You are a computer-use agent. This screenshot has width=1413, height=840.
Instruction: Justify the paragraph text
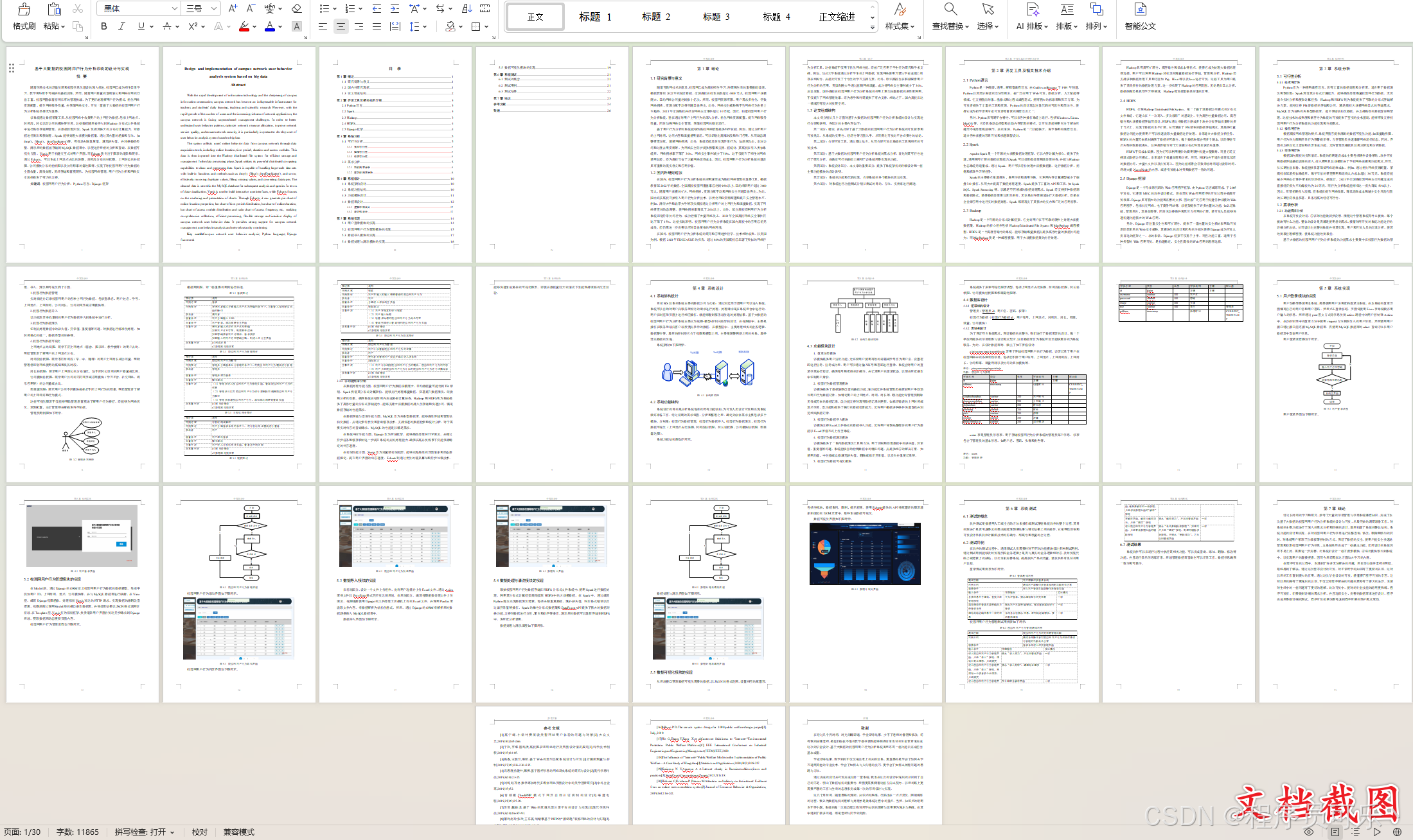[x=377, y=26]
